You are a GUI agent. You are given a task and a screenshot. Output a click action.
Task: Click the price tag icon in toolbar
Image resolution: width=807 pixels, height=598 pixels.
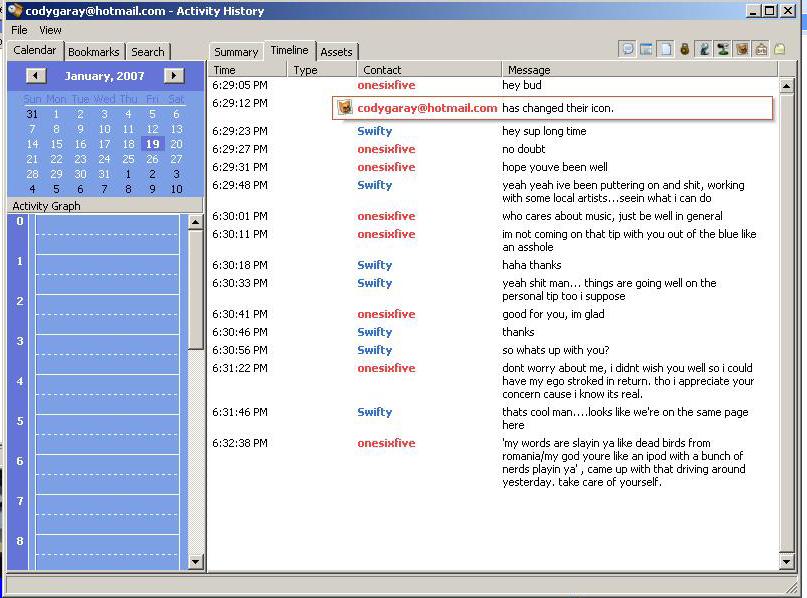click(x=761, y=49)
